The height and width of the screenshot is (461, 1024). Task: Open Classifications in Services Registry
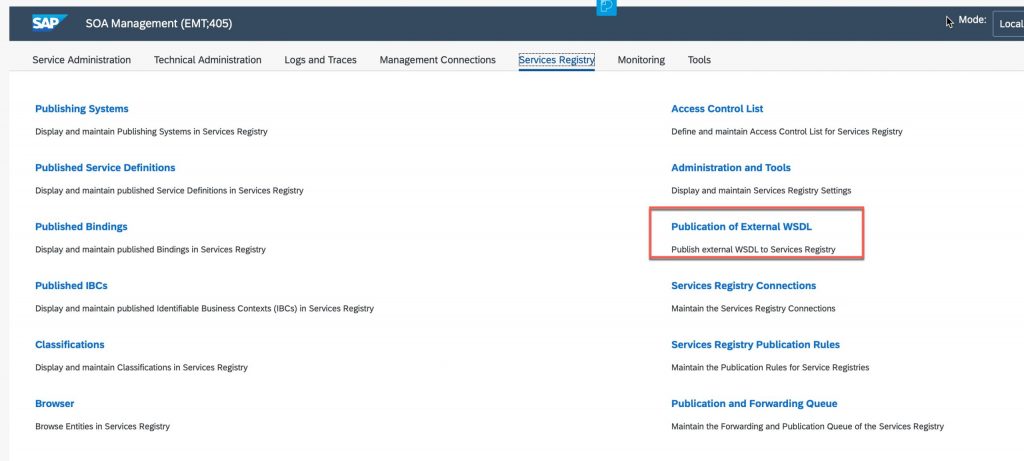pyautogui.click(x=70, y=344)
